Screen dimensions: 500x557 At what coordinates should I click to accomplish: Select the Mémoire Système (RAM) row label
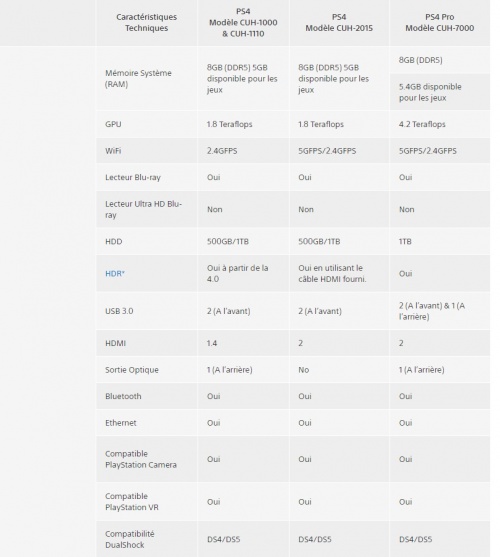click(x=138, y=79)
